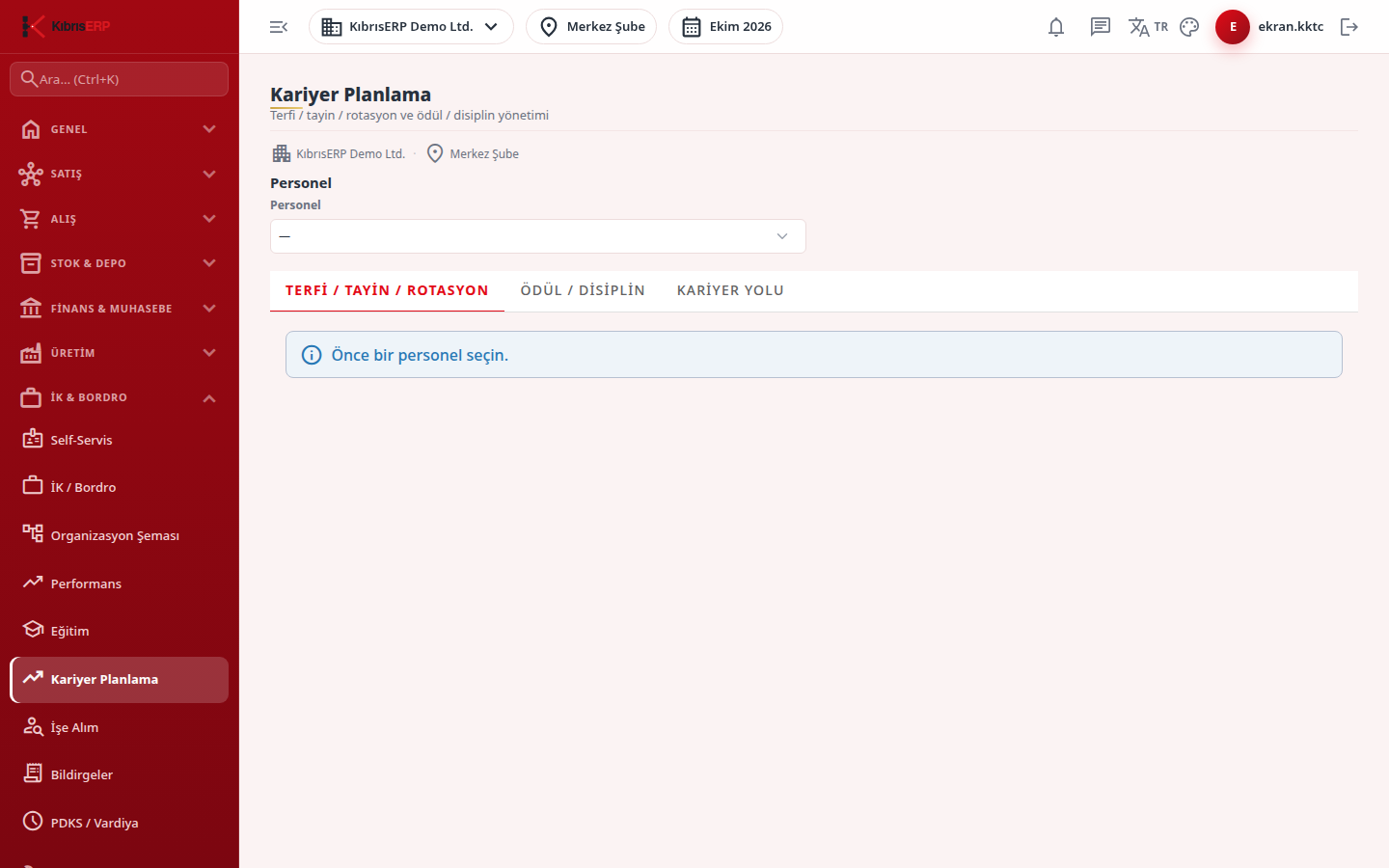The image size is (1389, 868).
Task: Go to PDKS / Vardiya
Action: [x=119, y=823]
